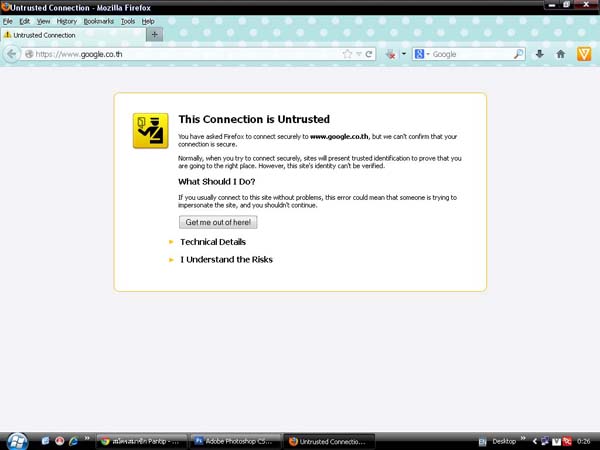Select the Untrusted Connection tab

tap(70, 35)
